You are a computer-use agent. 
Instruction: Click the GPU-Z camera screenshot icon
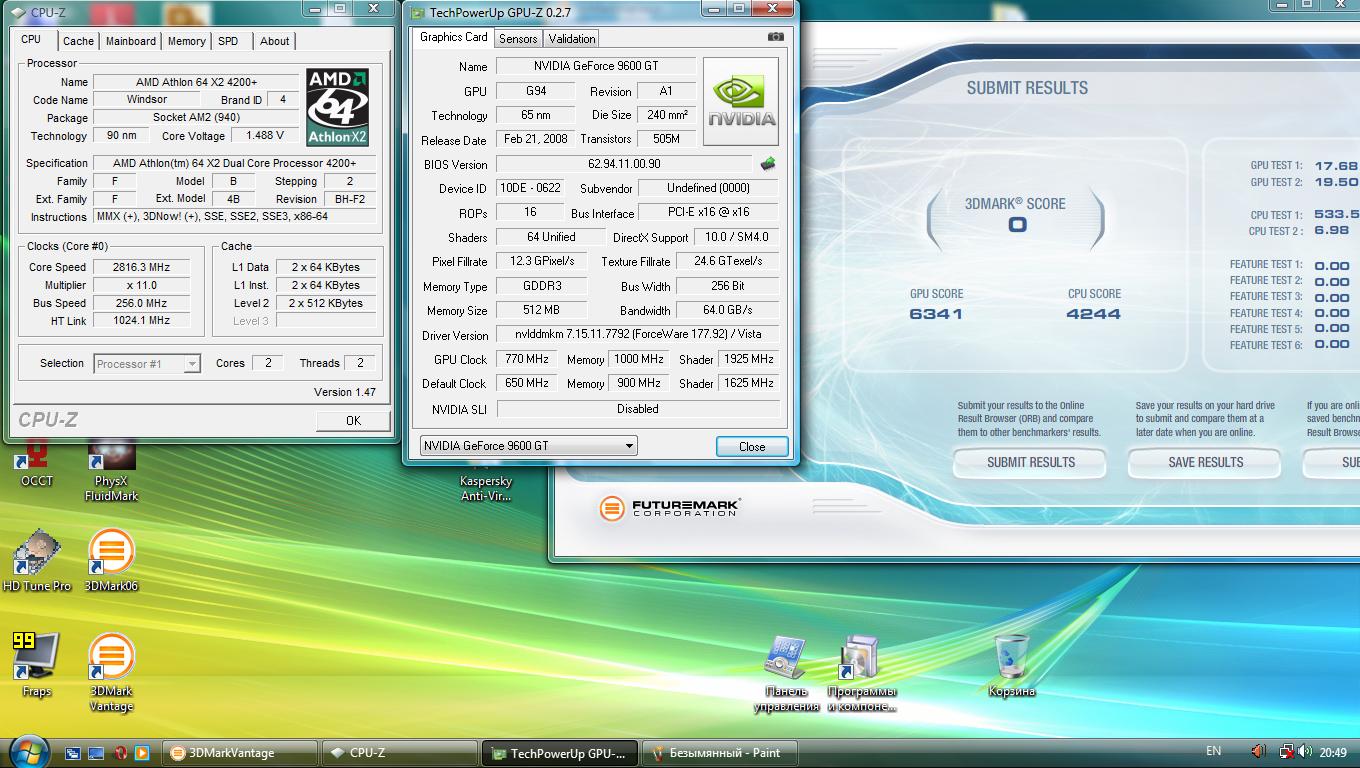pos(776,37)
